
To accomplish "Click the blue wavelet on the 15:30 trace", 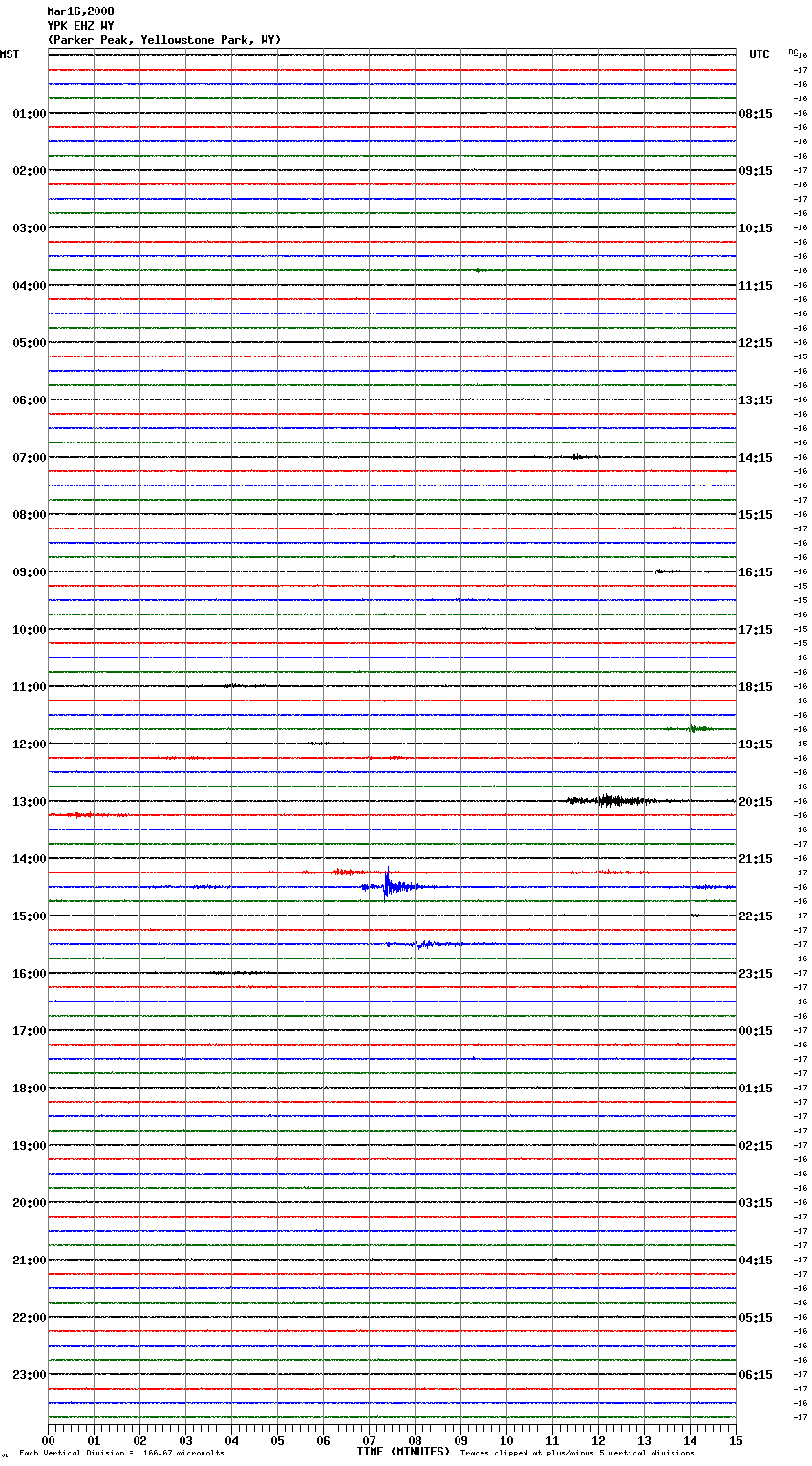I will [425, 944].
